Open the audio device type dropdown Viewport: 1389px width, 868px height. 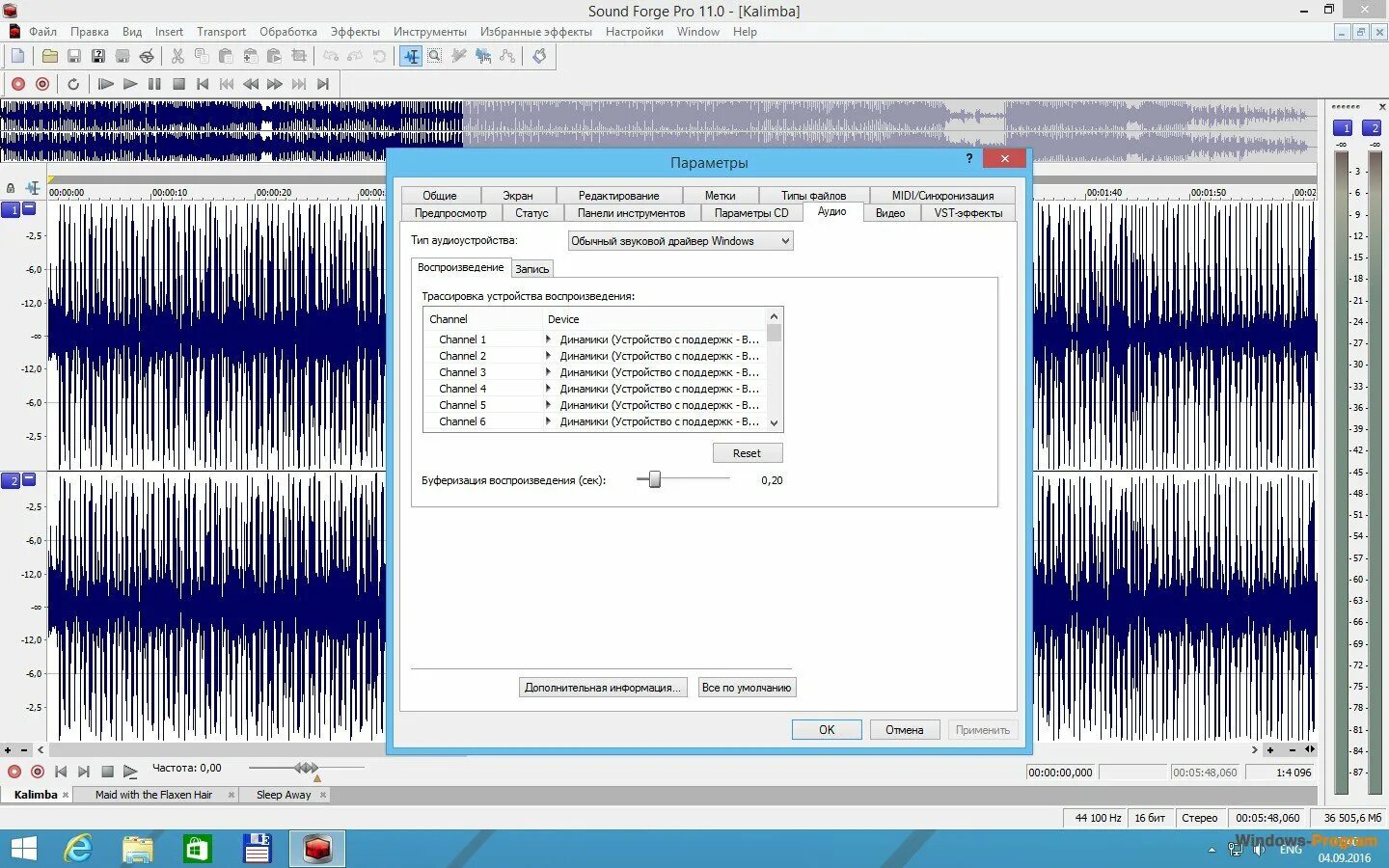pyautogui.click(x=681, y=241)
